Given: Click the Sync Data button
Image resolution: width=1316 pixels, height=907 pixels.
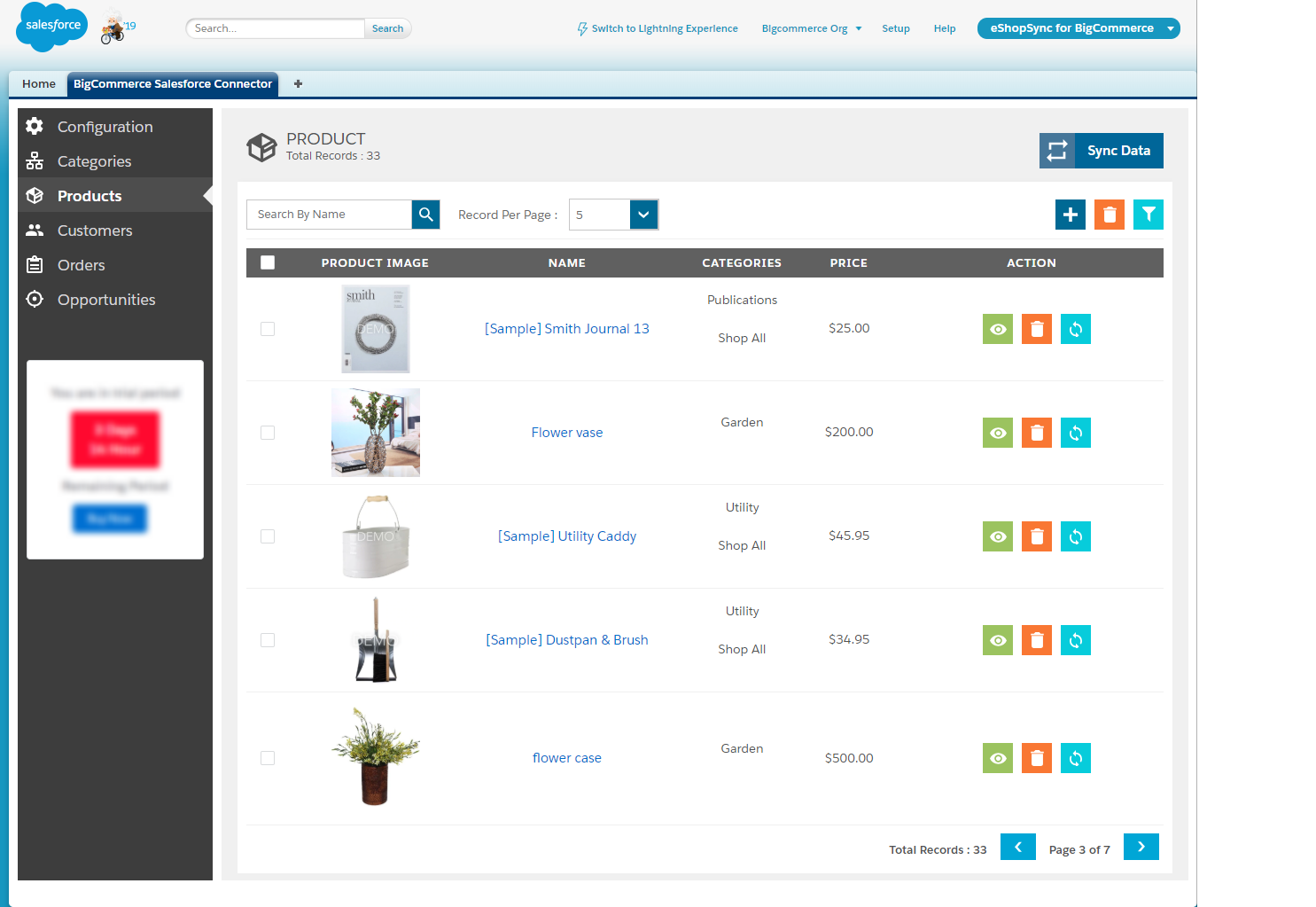Looking at the screenshot, I should tap(1118, 150).
